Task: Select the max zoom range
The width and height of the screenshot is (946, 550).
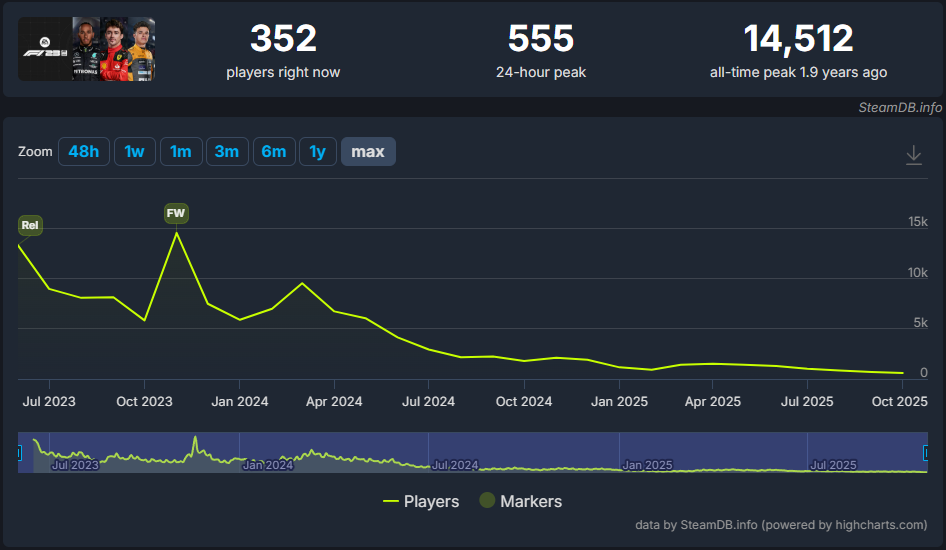Action: tap(368, 151)
